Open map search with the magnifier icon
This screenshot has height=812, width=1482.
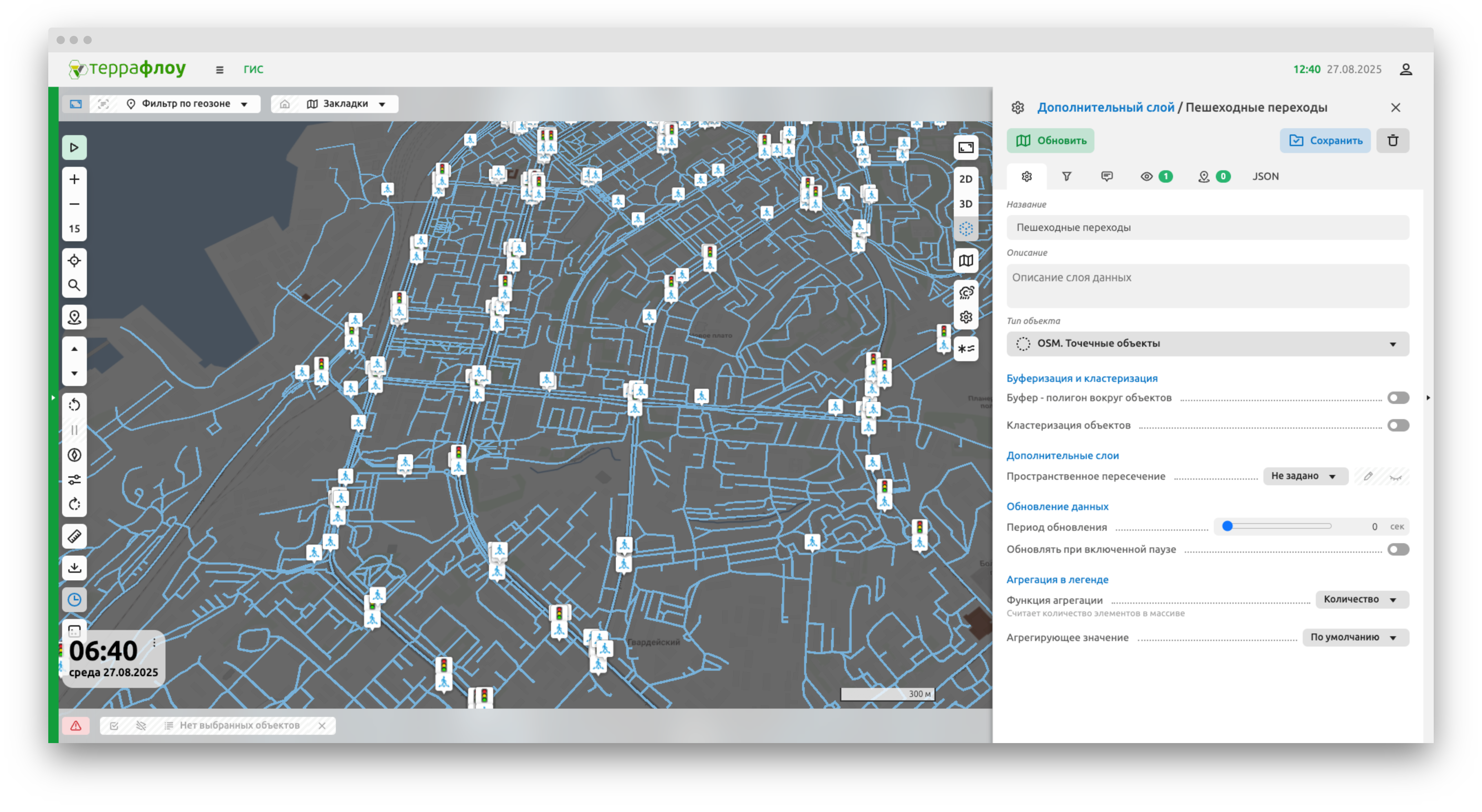[x=74, y=285]
